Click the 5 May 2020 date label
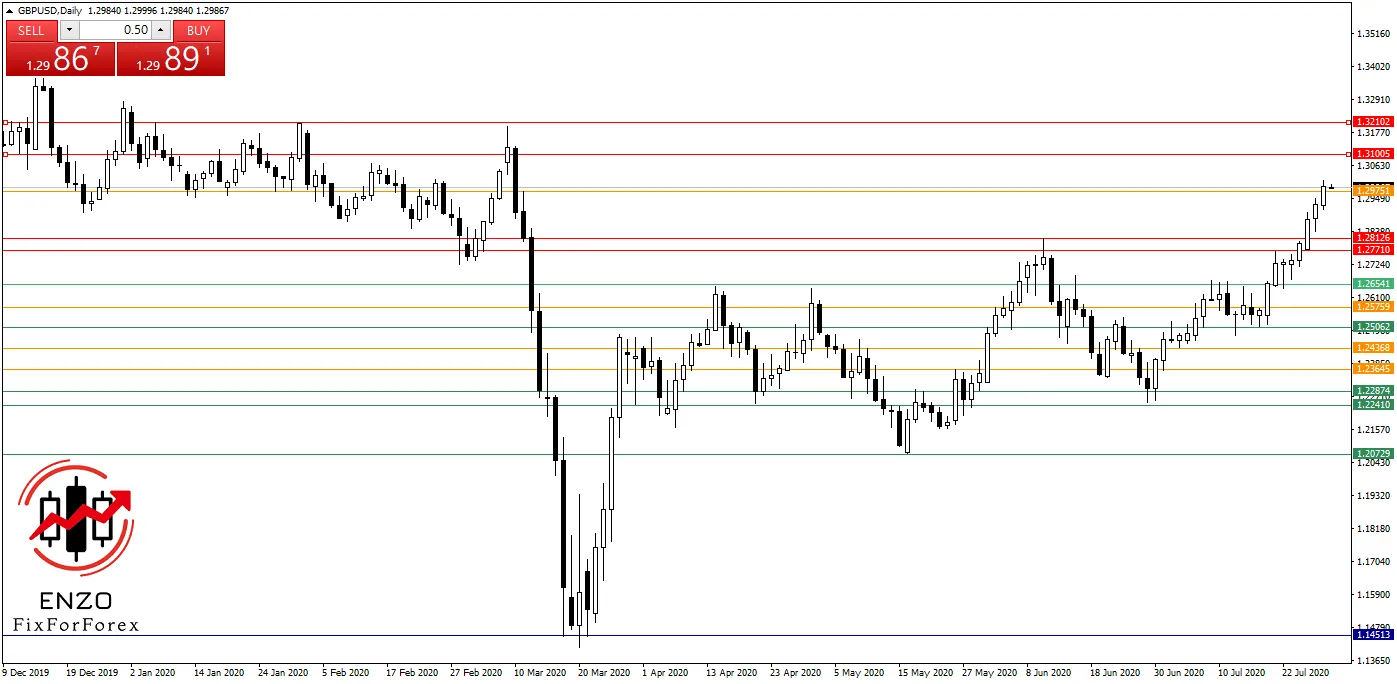 click(x=858, y=674)
